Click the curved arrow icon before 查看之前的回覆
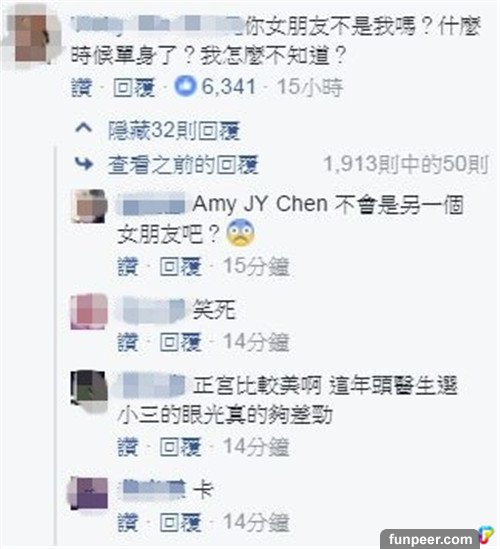Image resolution: width=500 pixels, height=549 pixels. (x=84, y=164)
